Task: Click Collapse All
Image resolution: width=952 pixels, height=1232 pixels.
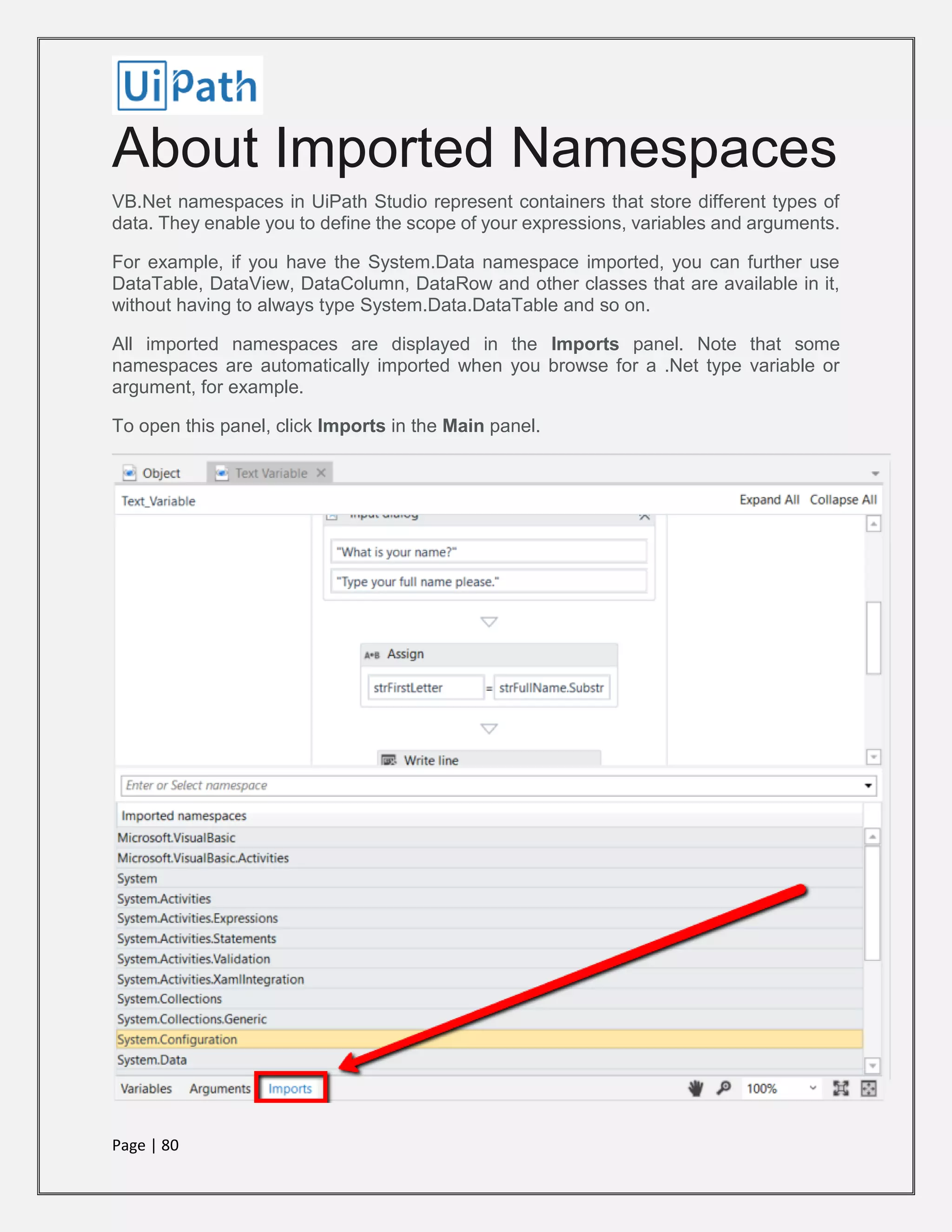Action: [x=843, y=500]
